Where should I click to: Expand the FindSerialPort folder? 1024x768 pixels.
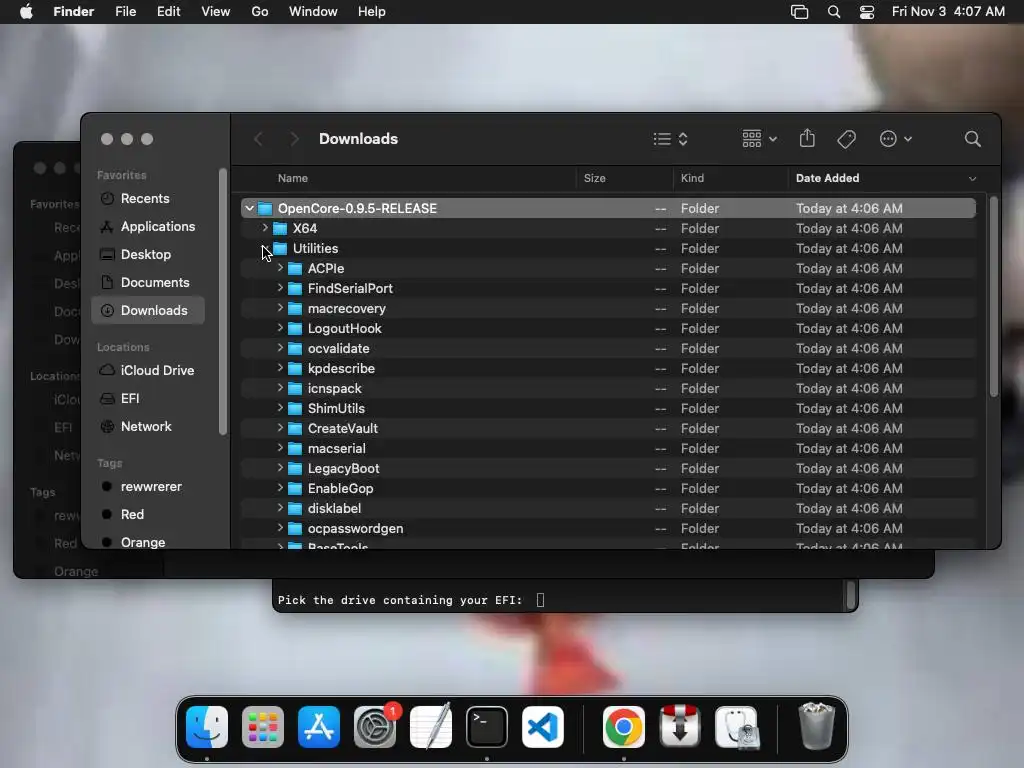coord(280,288)
